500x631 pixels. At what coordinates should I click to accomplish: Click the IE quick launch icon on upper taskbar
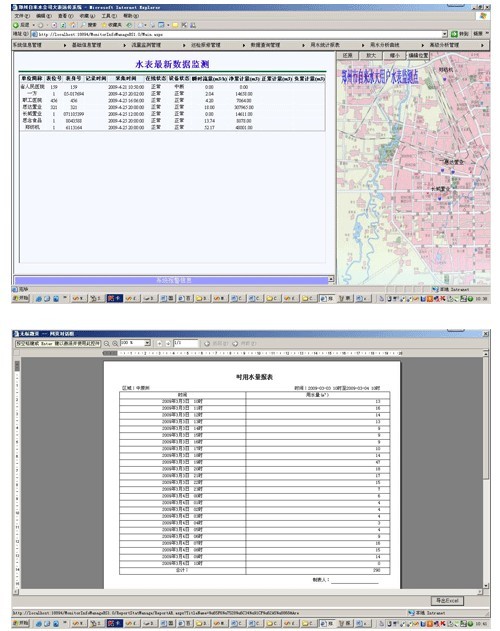tap(39, 299)
